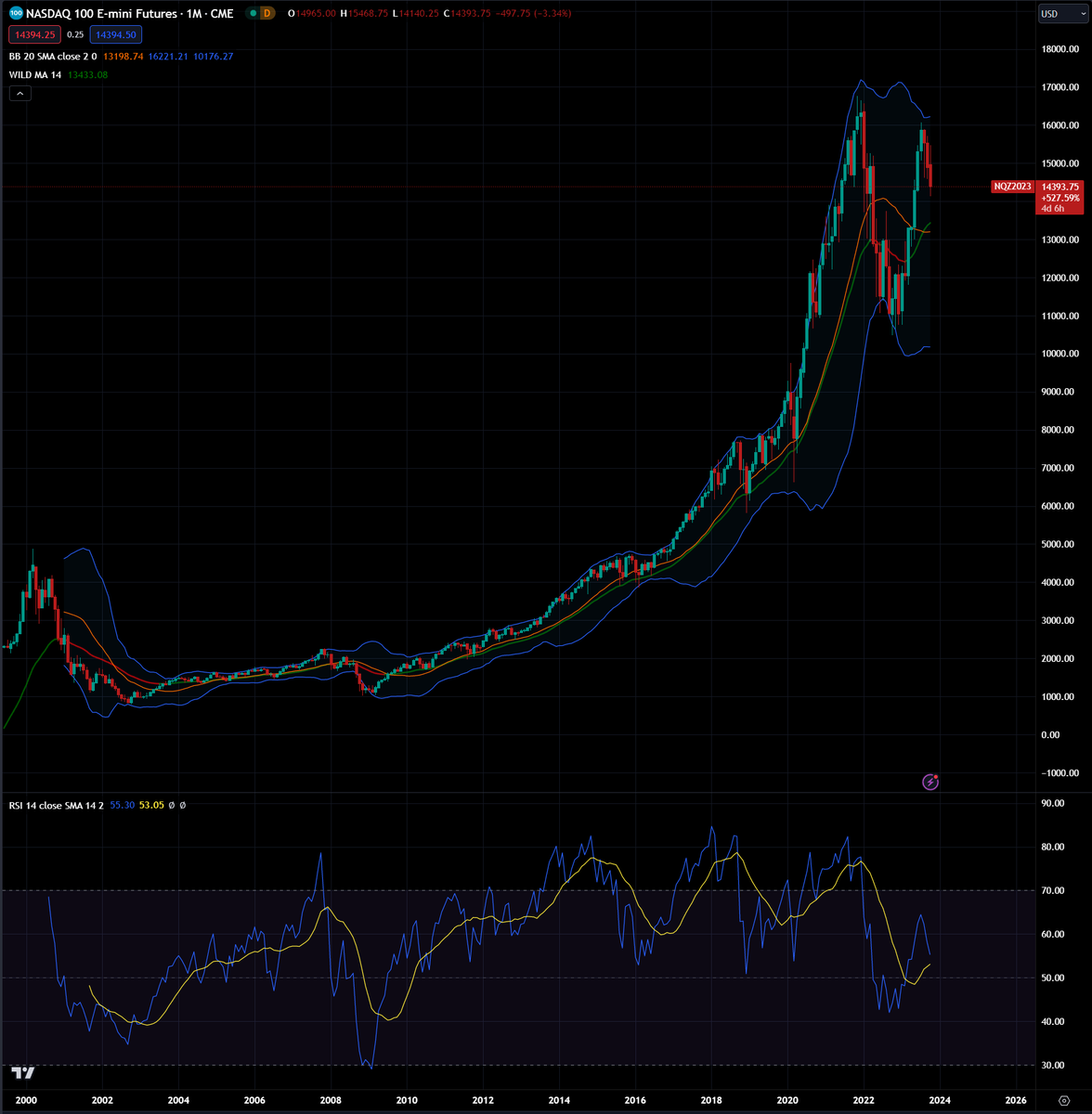Click the RSI value 55.30
The height and width of the screenshot is (1114, 1092).
click(x=122, y=805)
